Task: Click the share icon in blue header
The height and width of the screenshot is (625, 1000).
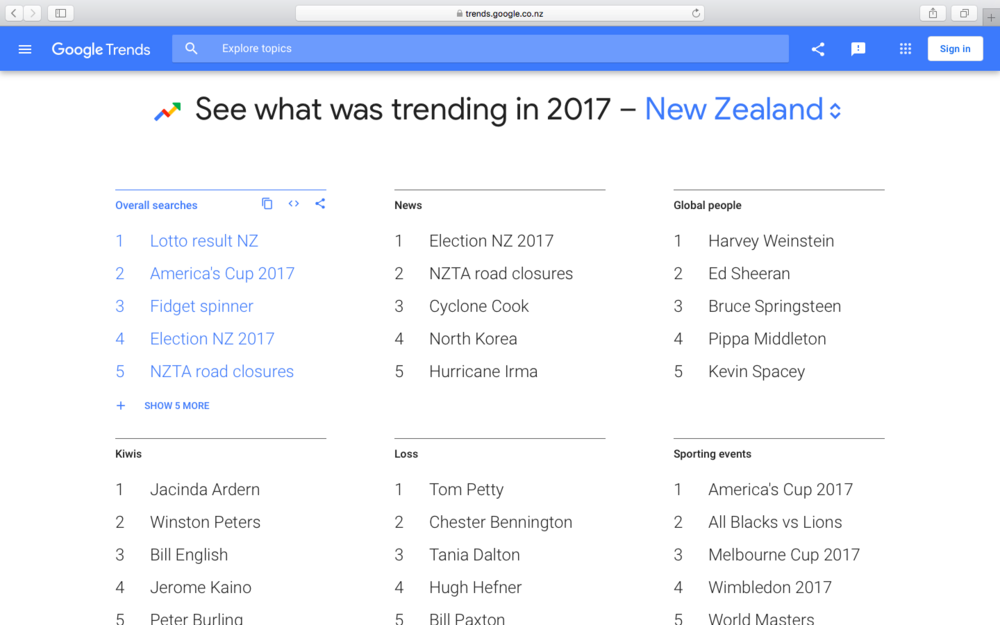Action: click(x=818, y=49)
